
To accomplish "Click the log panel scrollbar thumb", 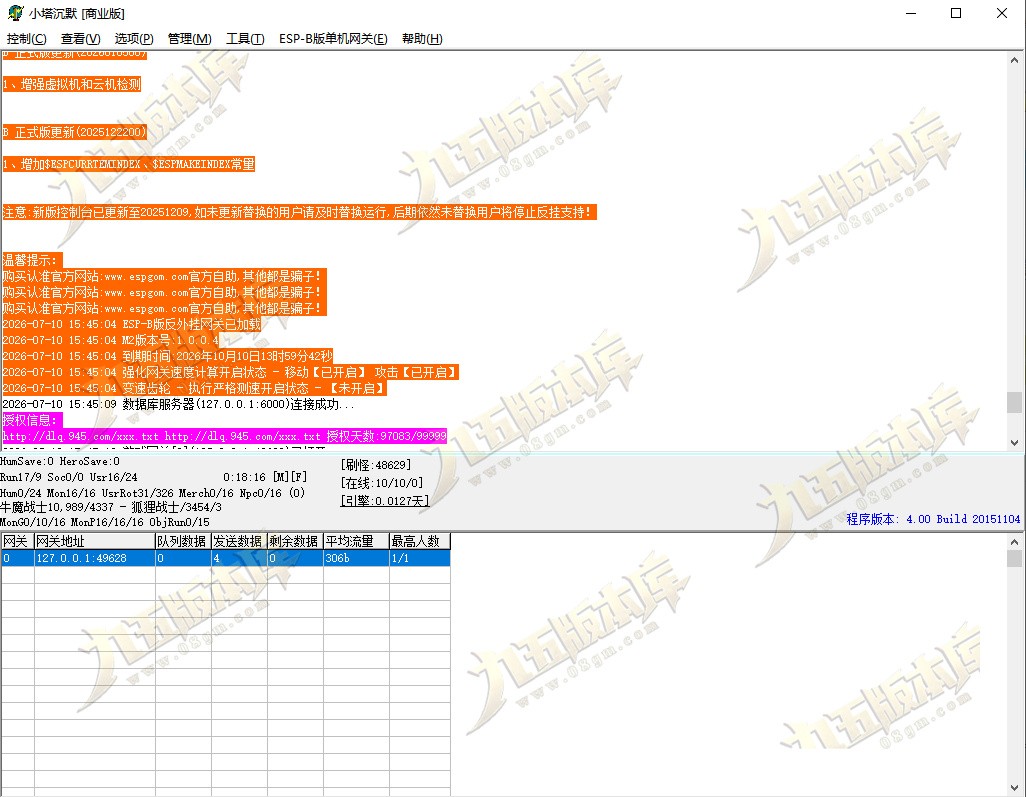I will click(1014, 402).
